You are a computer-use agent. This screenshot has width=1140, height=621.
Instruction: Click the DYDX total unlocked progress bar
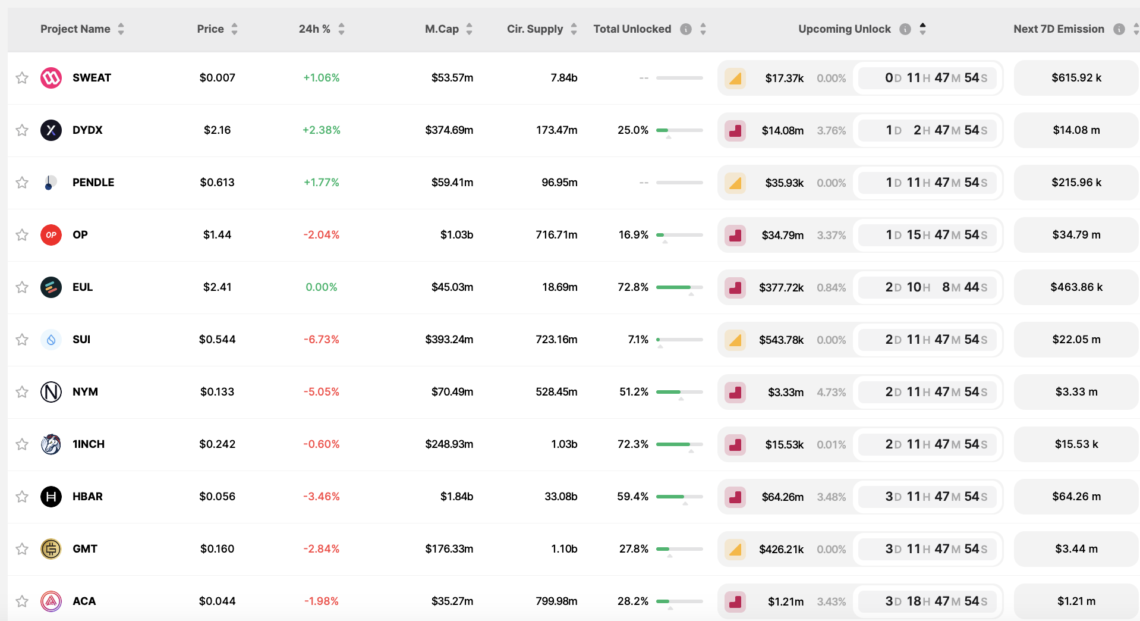(x=679, y=130)
